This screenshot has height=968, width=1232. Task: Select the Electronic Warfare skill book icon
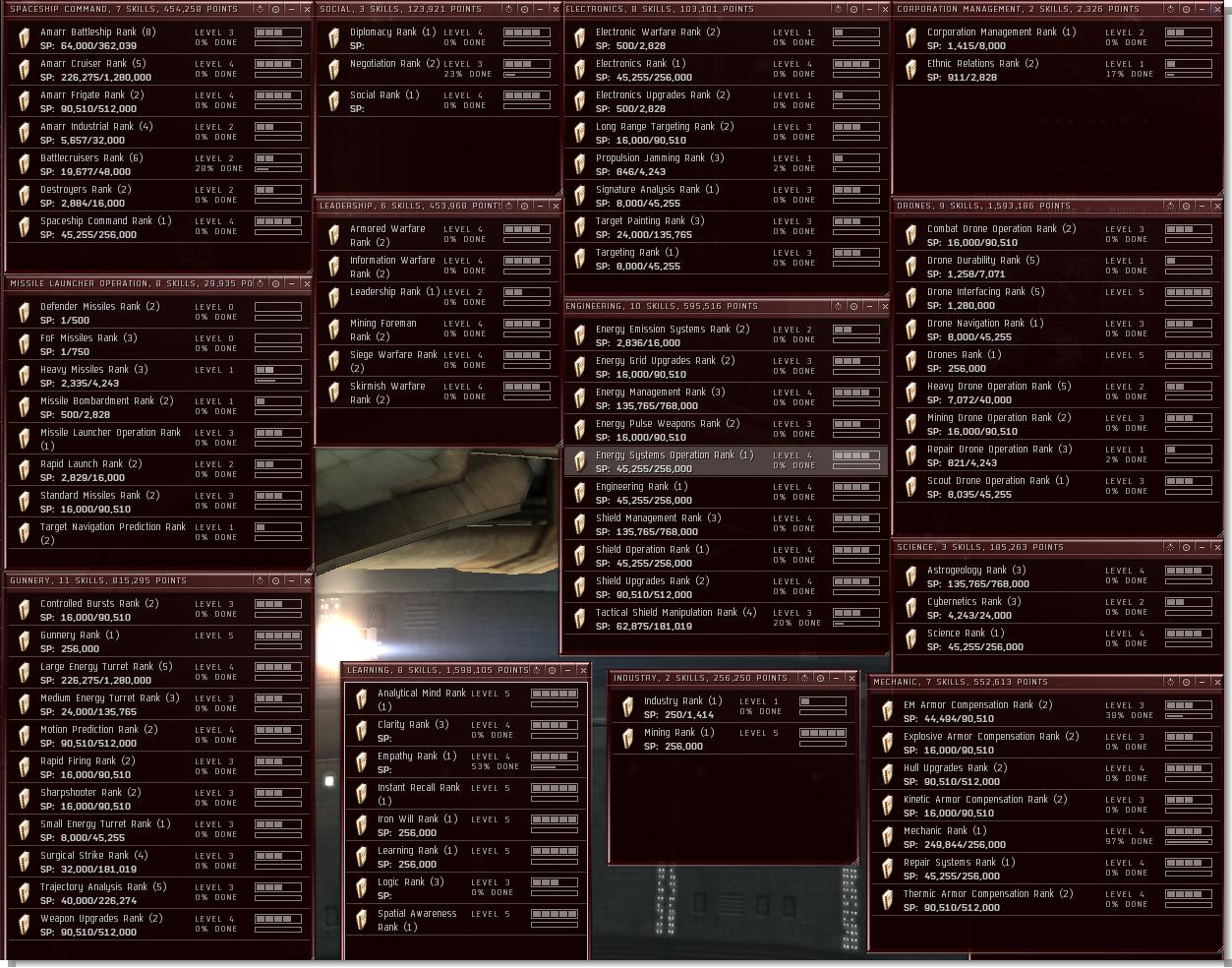[580, 38]
